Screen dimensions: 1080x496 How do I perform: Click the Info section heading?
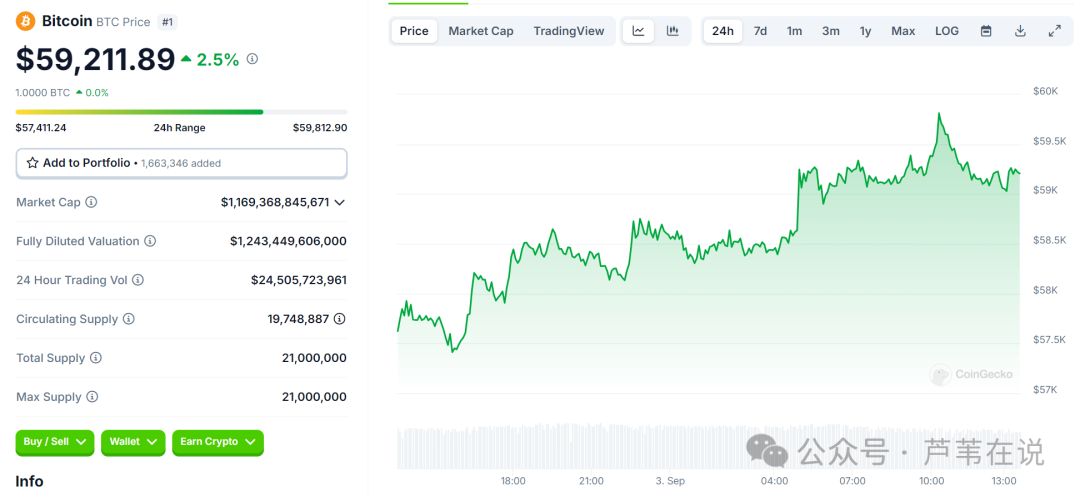[30, 481]
